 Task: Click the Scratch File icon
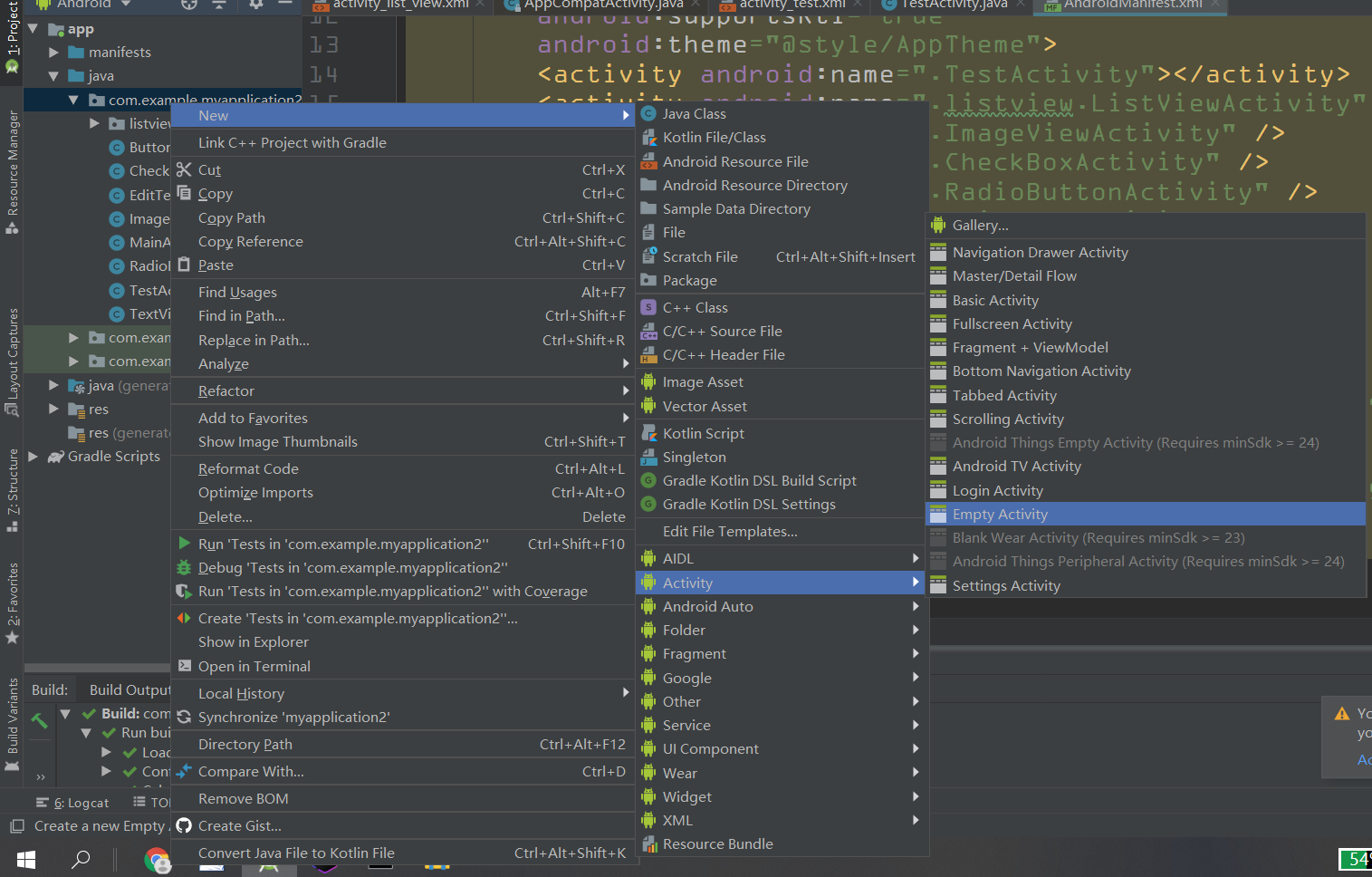coord(648,256)
